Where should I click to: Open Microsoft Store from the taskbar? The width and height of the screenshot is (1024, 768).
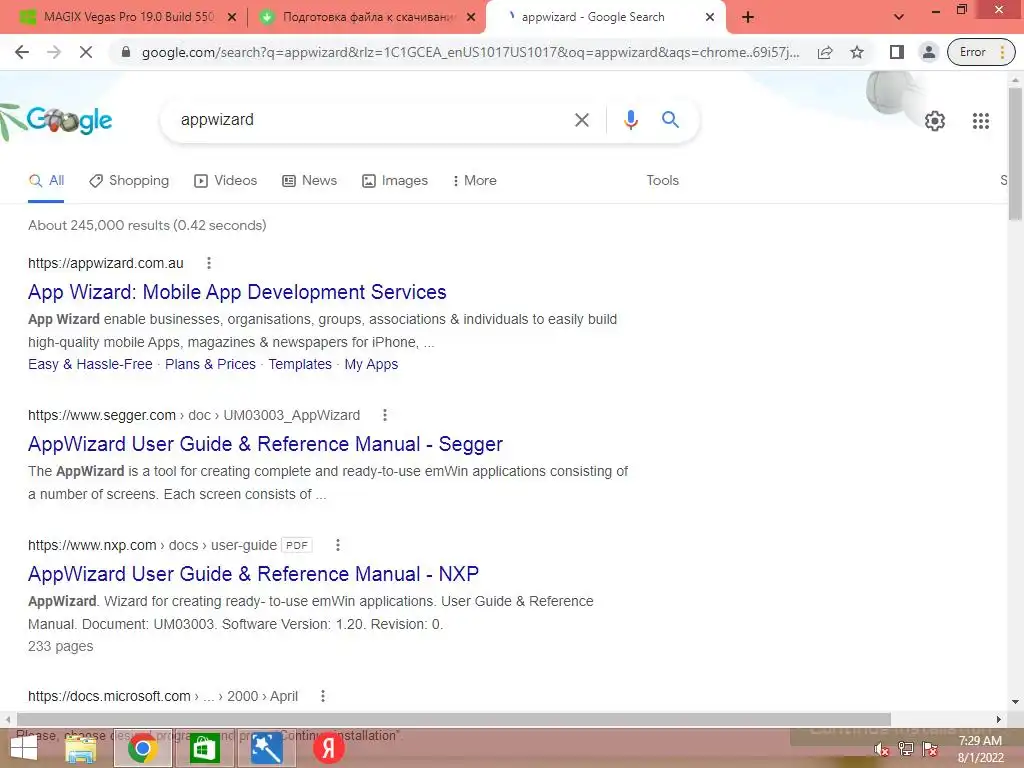pos(204,748)
